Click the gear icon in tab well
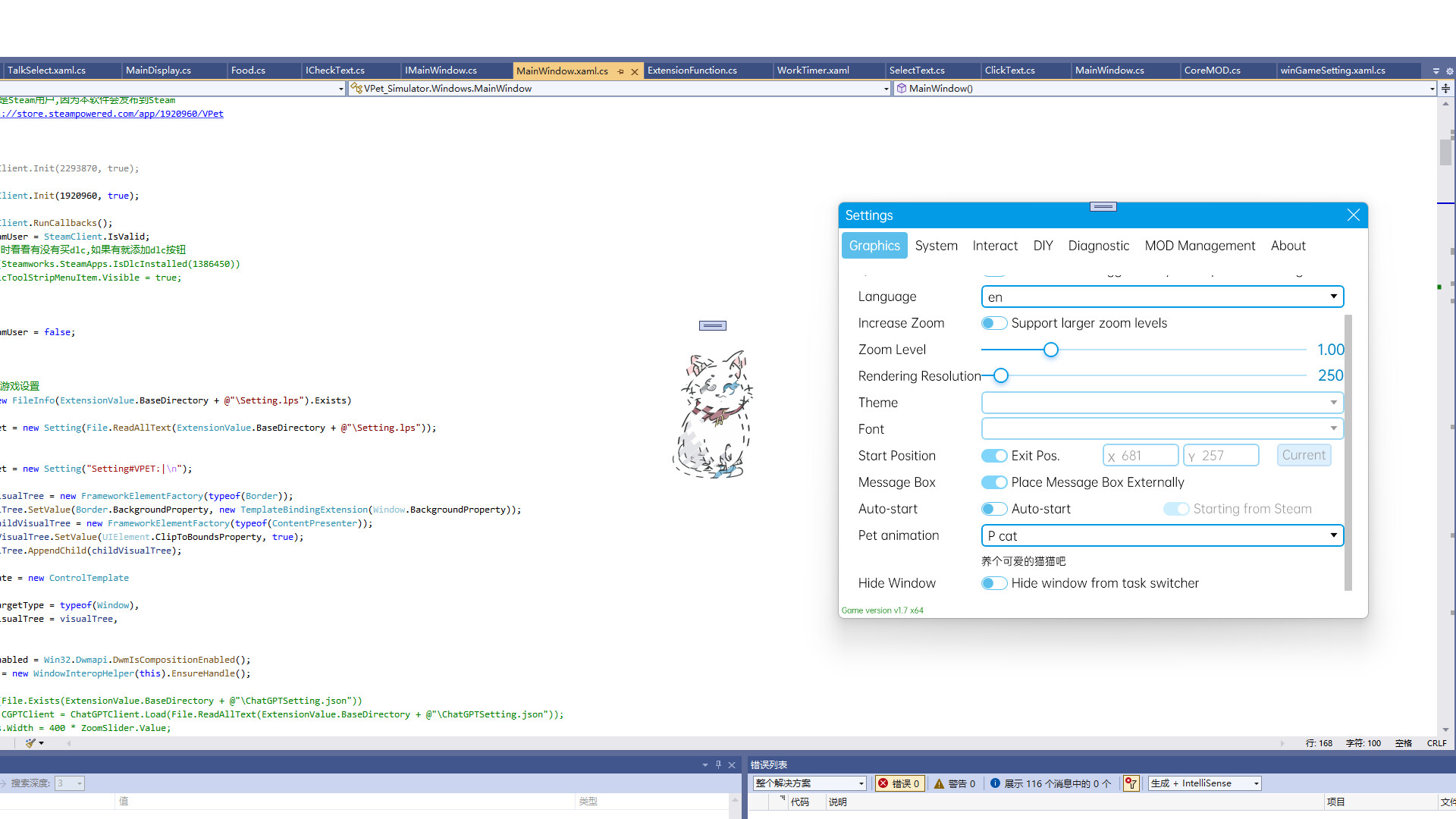The width and height of the screenshot is (1456, 819). tap(1451, 71)
